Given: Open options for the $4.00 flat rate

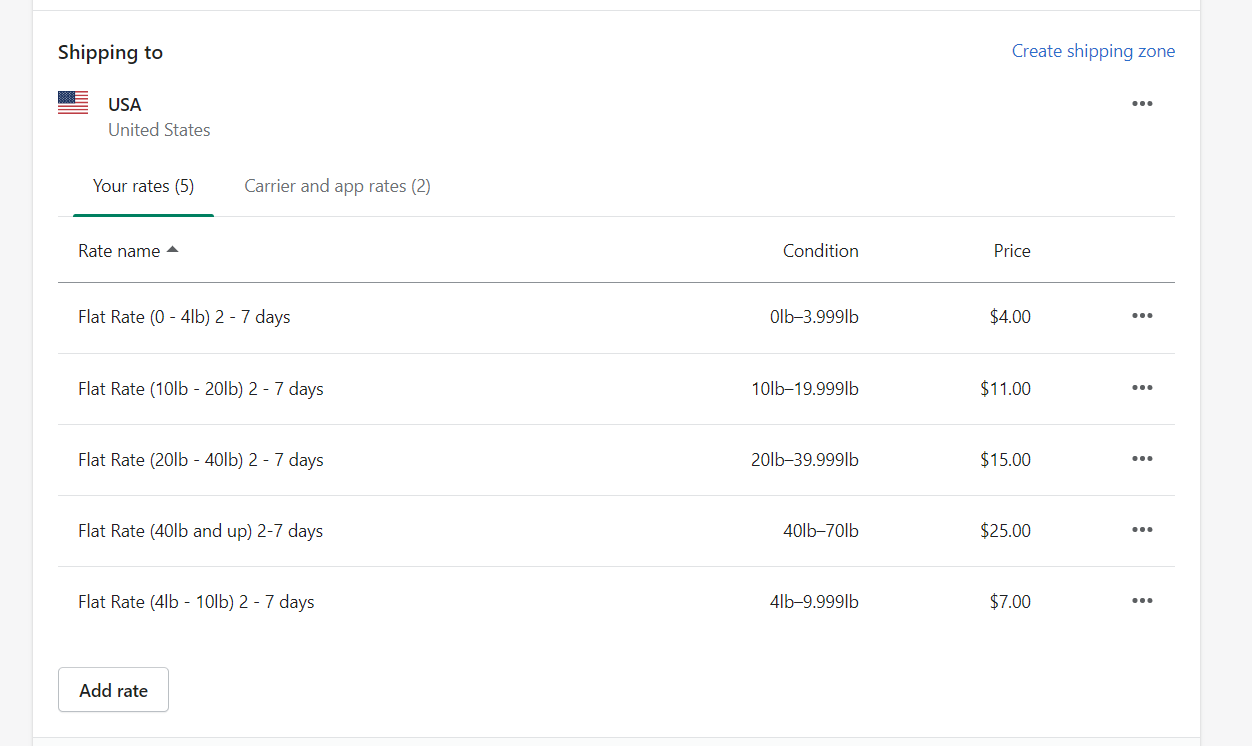Looking at the screenshot, I should pyautogui.click(x=1142, y=316).
